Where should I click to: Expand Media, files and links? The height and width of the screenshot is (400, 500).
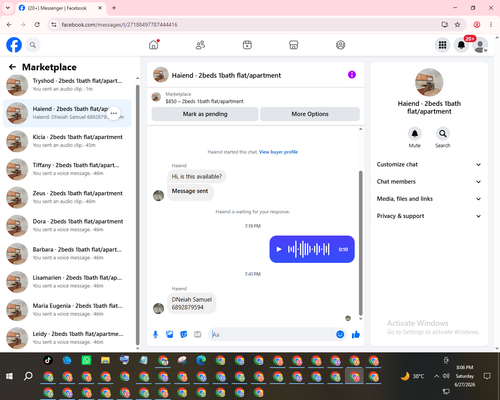pyautogui.click(x=429, y=199)
